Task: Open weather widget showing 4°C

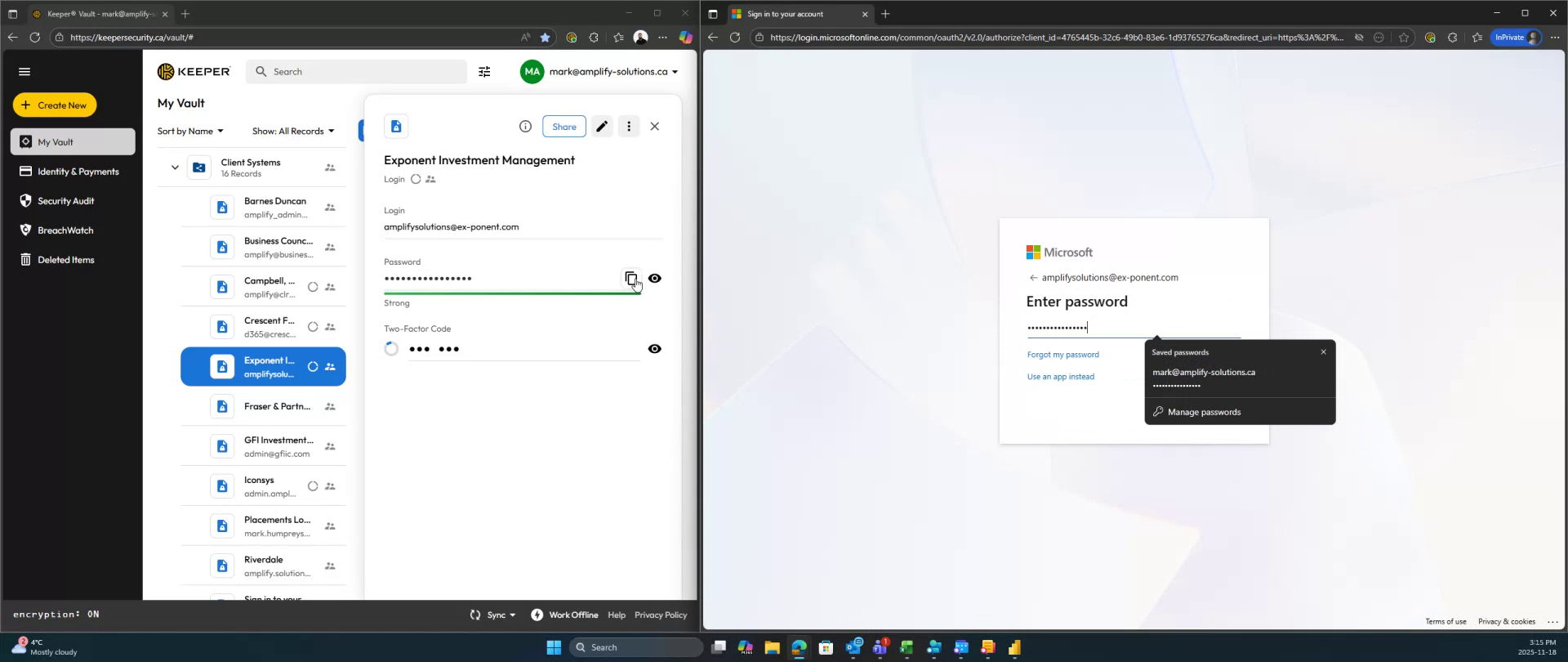Action: click(x=45, y=647)
